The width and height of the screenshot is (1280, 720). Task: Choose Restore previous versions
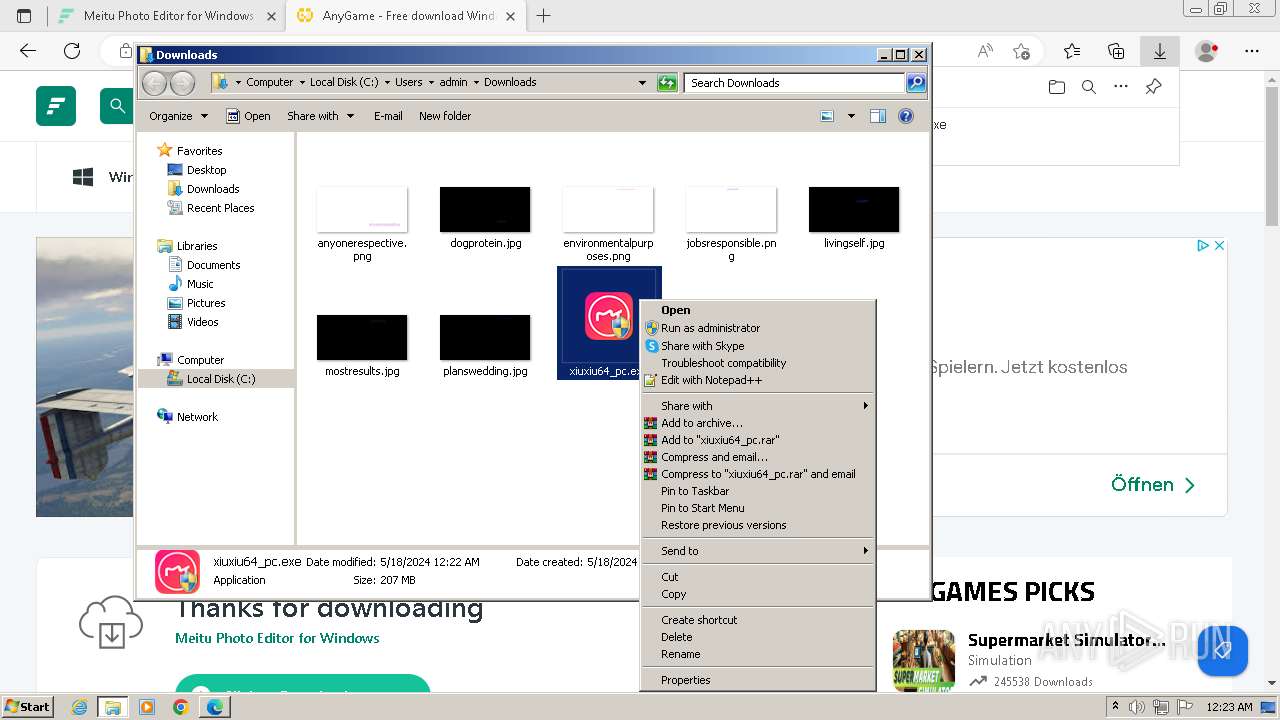757,525
